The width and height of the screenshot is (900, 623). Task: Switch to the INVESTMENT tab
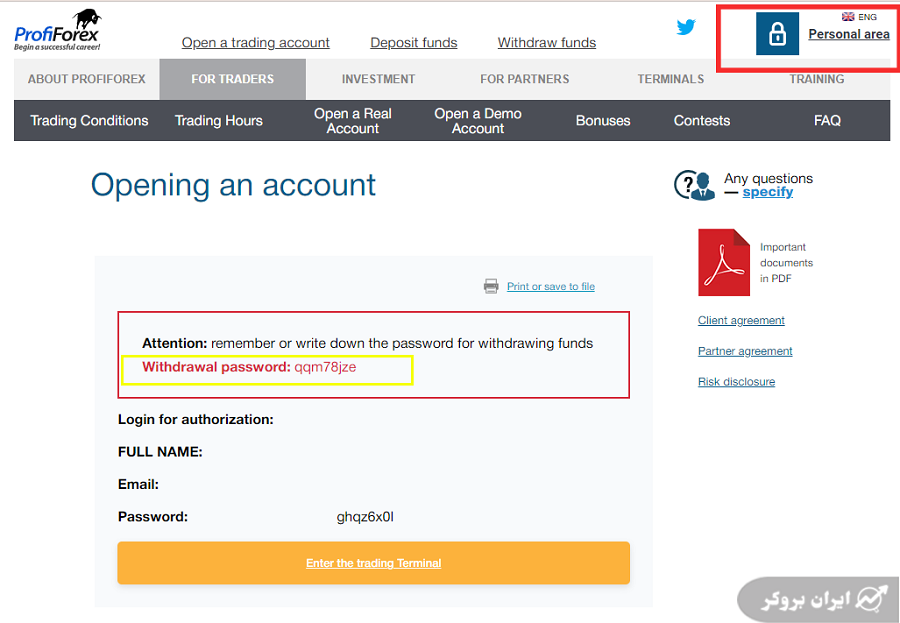(378, 79)
